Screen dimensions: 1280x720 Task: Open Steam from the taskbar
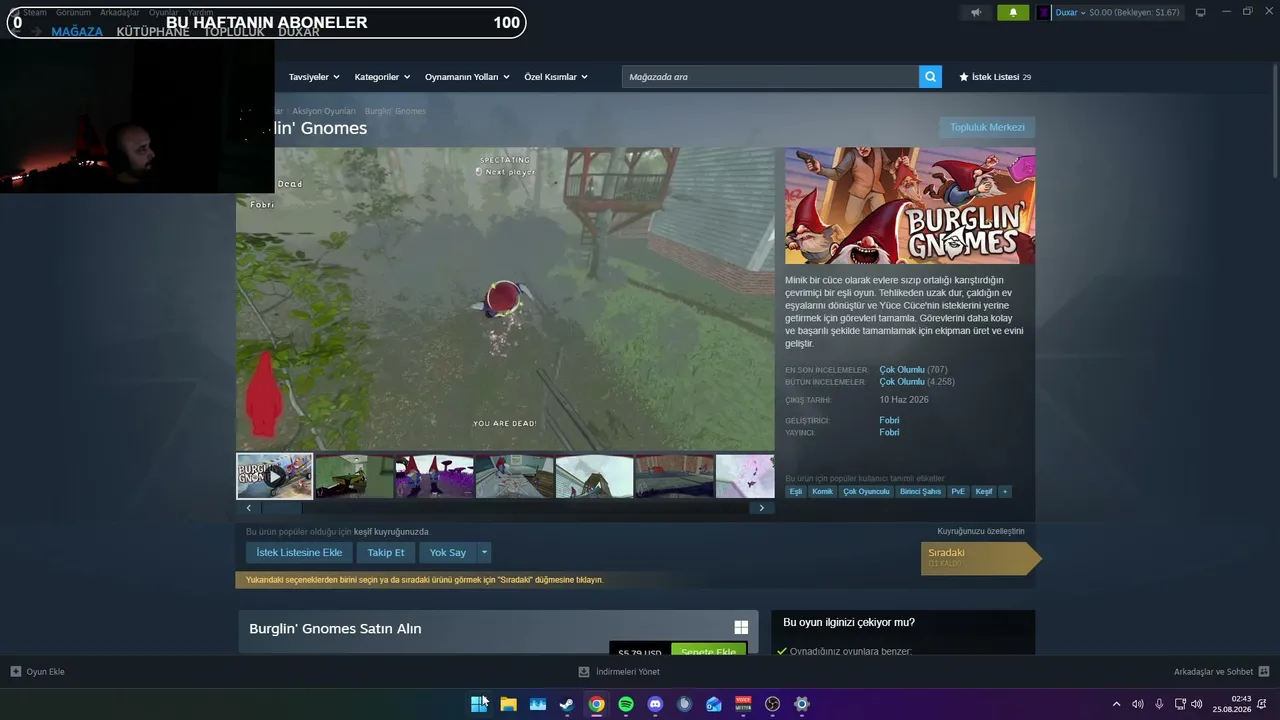pos(567,704)
